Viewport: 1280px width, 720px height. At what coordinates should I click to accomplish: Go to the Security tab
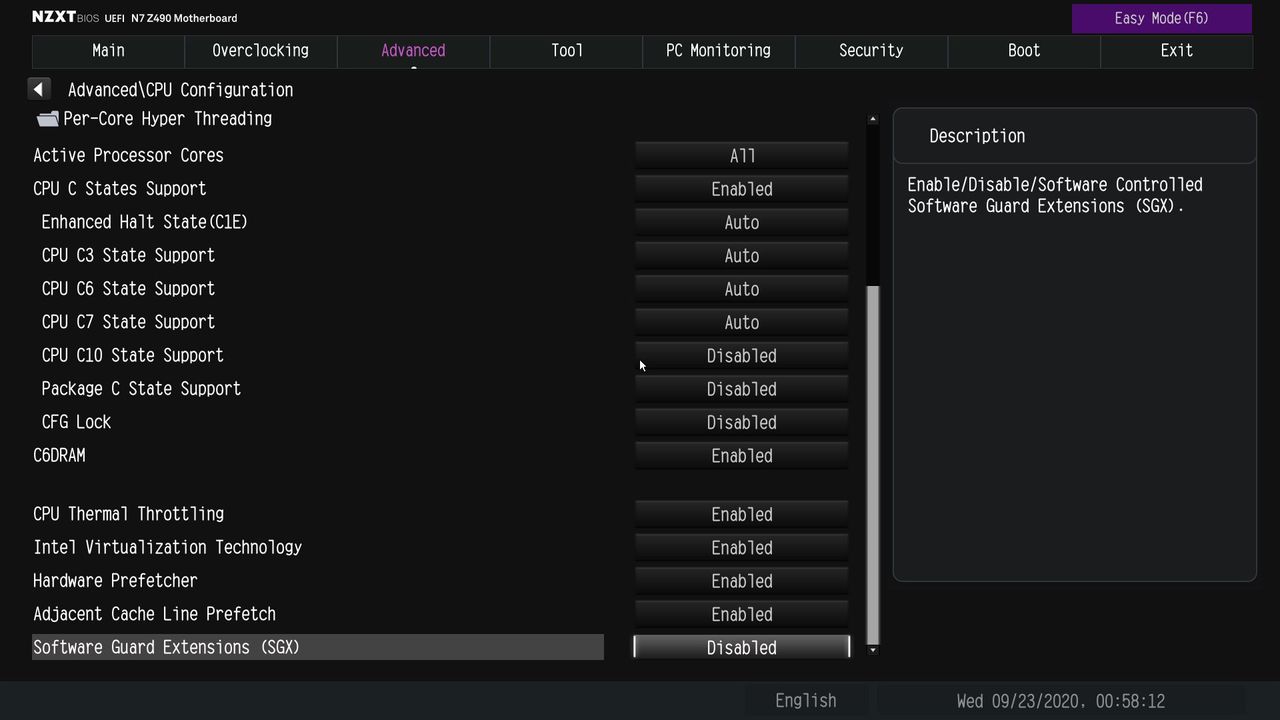(x=871, y=51)
